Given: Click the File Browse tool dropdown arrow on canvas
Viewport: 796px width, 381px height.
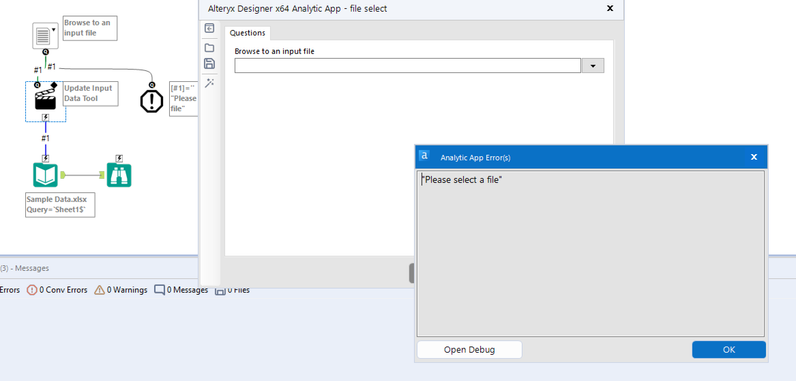Looking at the screenshot, I should [x=53, y=29].
